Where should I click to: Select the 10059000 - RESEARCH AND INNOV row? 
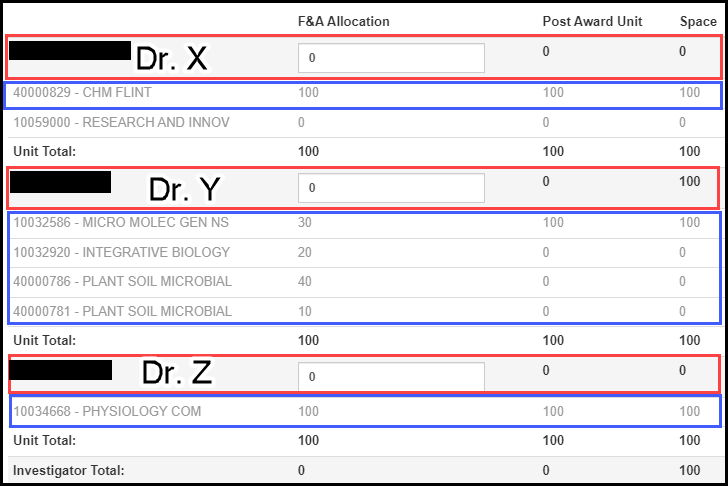pos(121,122)
